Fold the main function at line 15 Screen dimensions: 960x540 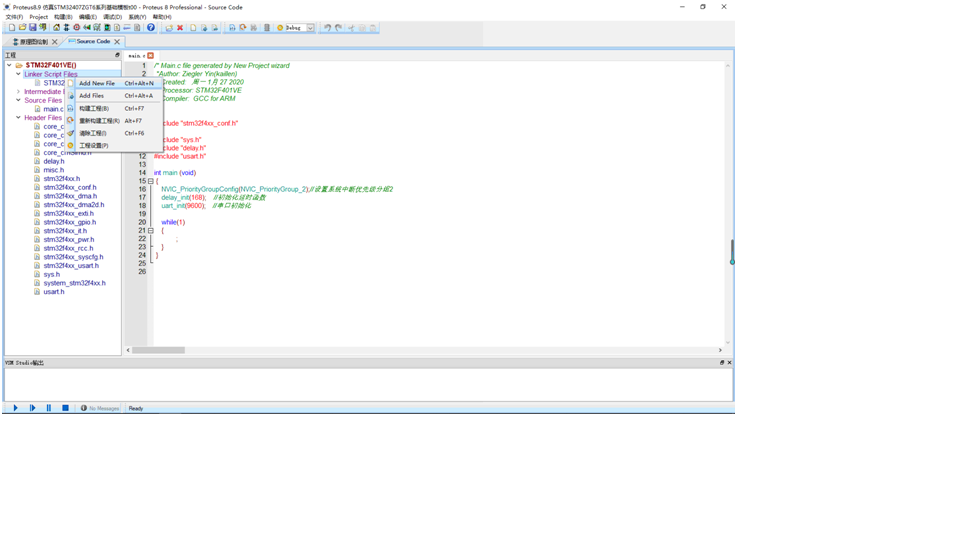coord(151,181)
